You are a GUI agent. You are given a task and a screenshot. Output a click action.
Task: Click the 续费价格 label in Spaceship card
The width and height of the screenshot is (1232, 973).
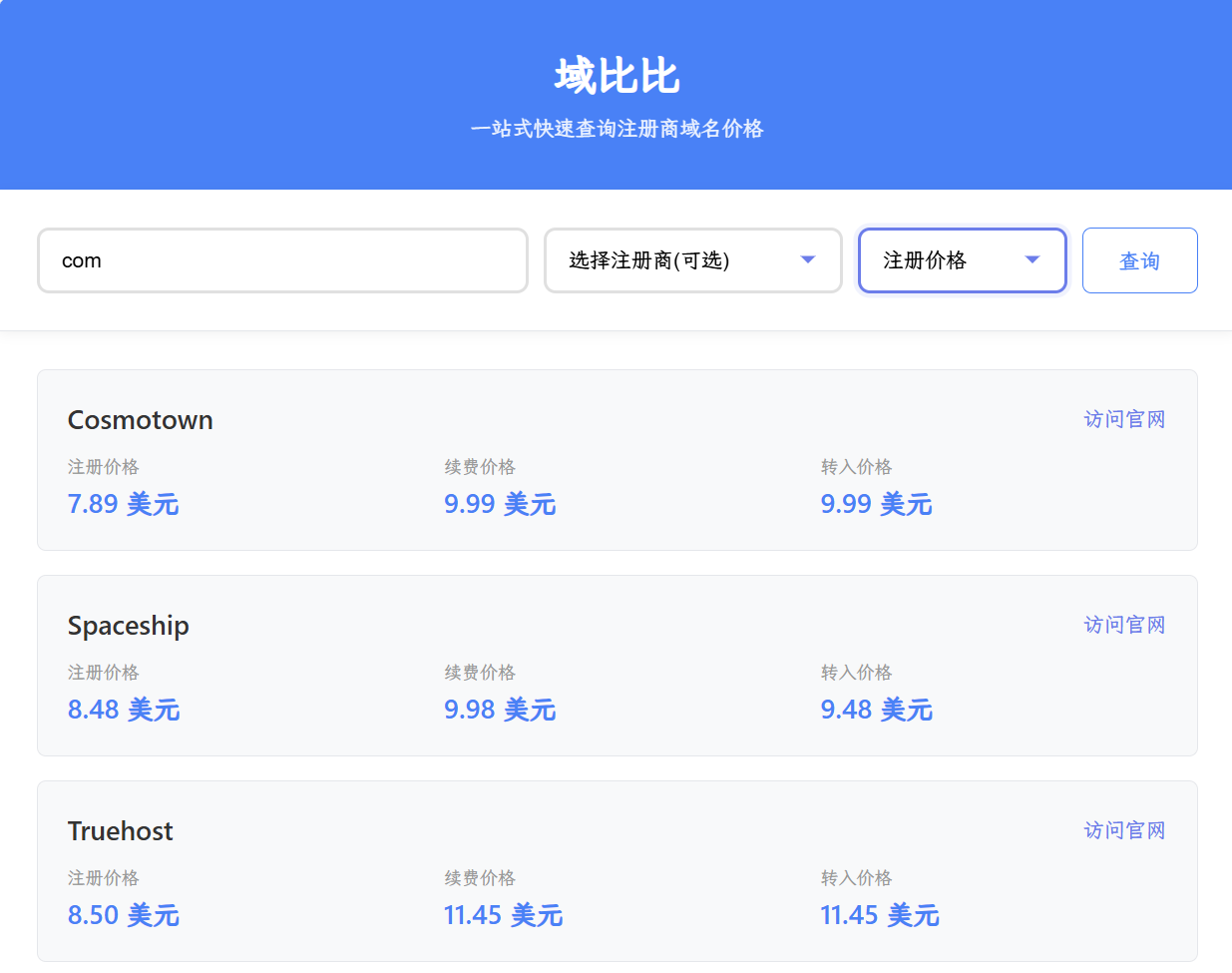click(480, 673)
